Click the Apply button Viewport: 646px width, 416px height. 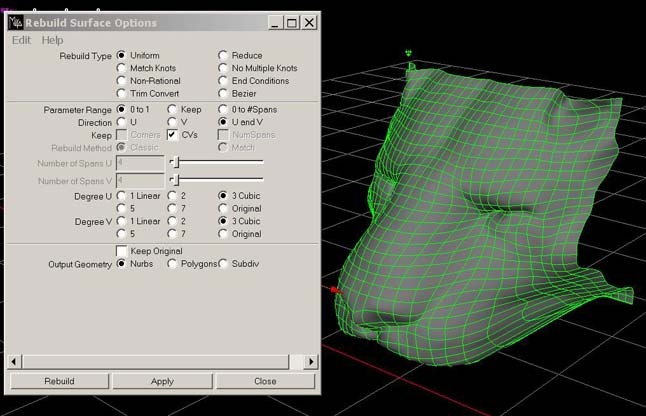162,381
